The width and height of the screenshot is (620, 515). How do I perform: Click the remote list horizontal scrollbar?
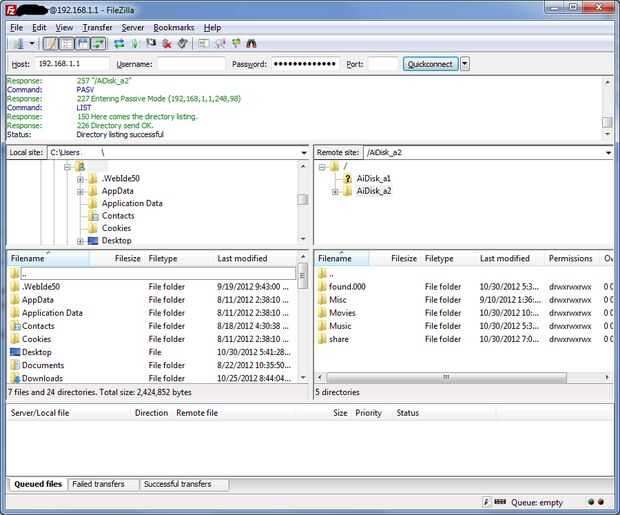point(446,377)
